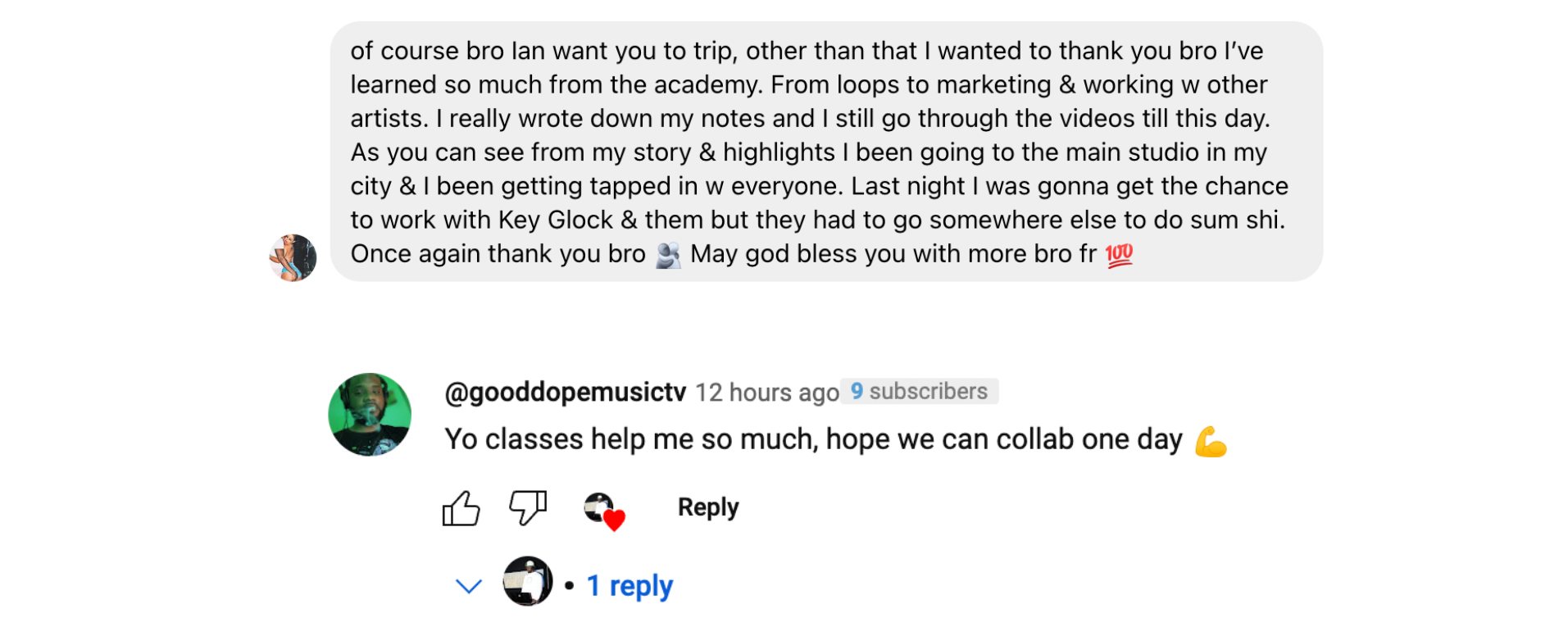Image resolution: width=1568 pixels, height=636 pixels.
Task: Dislike the comment with thumbs down
Action: coord(528,508)
